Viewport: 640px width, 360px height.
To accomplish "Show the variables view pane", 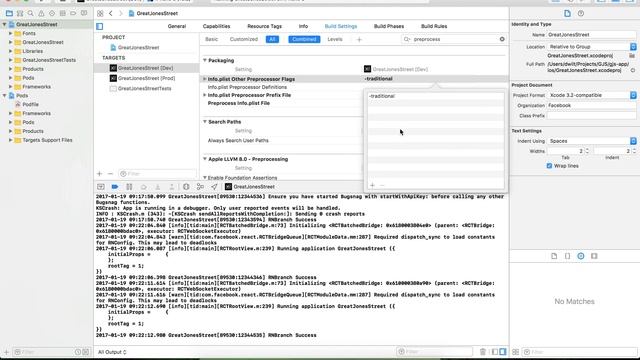I will tap(495, 352).
